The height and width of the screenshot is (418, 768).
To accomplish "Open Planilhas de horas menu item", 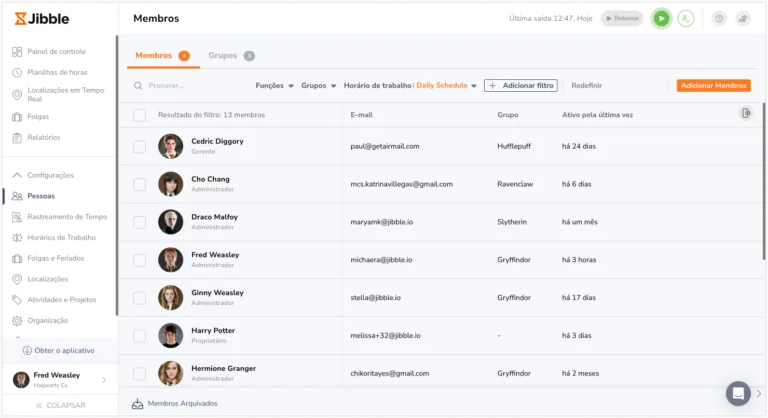I will [59, 73].
